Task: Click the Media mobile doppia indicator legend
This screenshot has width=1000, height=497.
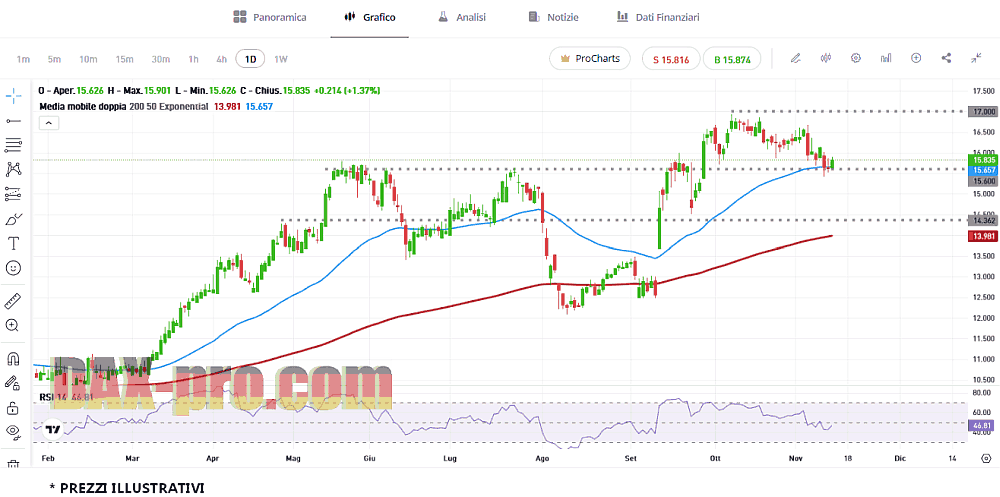Action: point(124,107)
